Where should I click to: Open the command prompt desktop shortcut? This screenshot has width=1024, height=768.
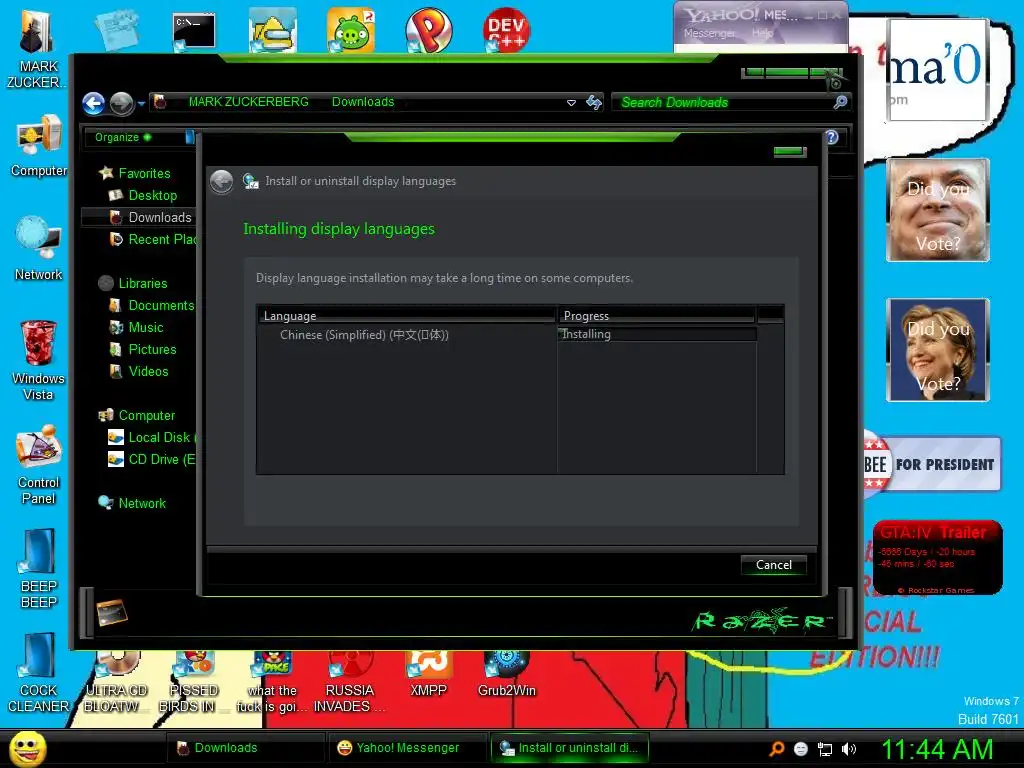(x=194, y=32)
